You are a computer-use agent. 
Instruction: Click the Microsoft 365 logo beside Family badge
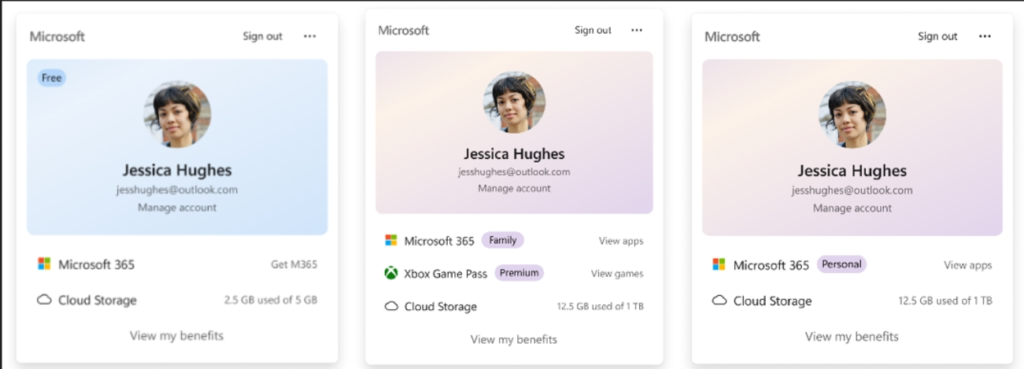click(x=391, y=240)
